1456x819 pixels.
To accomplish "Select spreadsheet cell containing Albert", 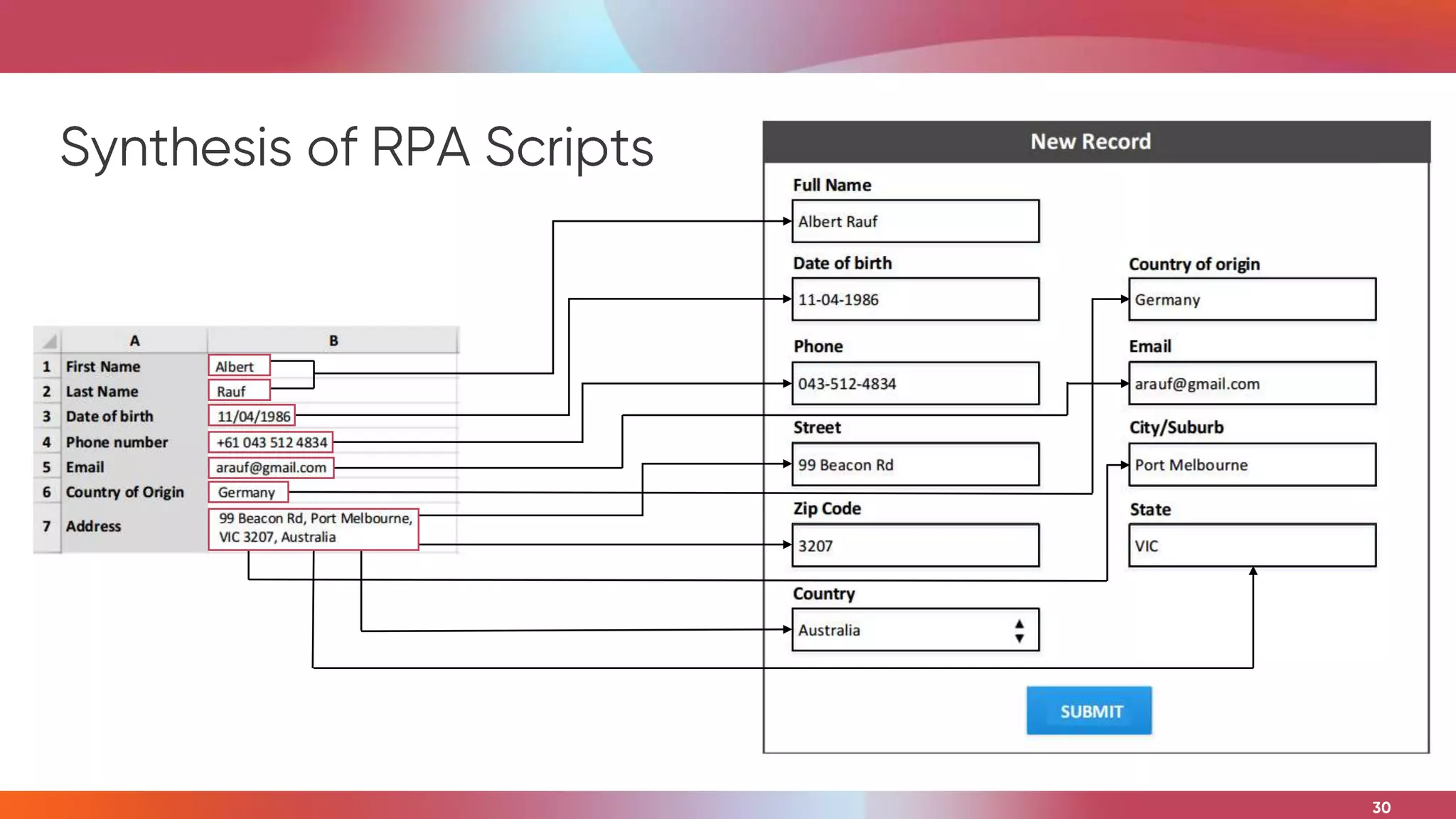I will 239,366.
